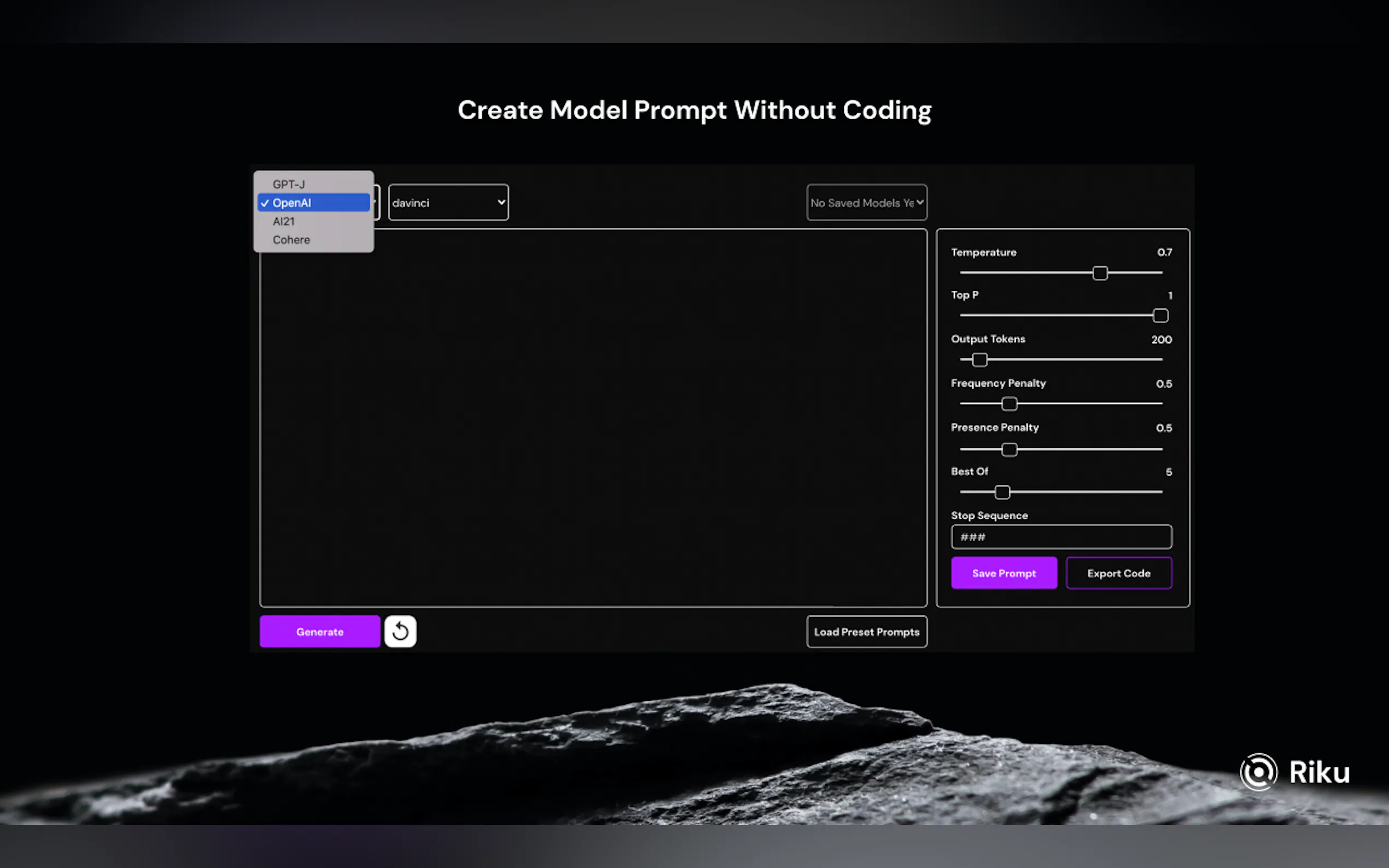Choose the checked OpenAI provider option

313,203
